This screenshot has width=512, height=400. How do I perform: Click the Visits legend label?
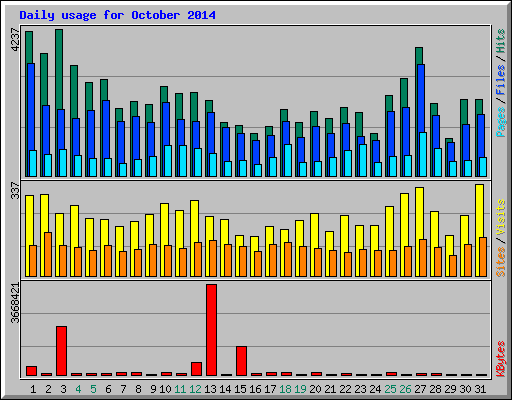click(500, 218)
